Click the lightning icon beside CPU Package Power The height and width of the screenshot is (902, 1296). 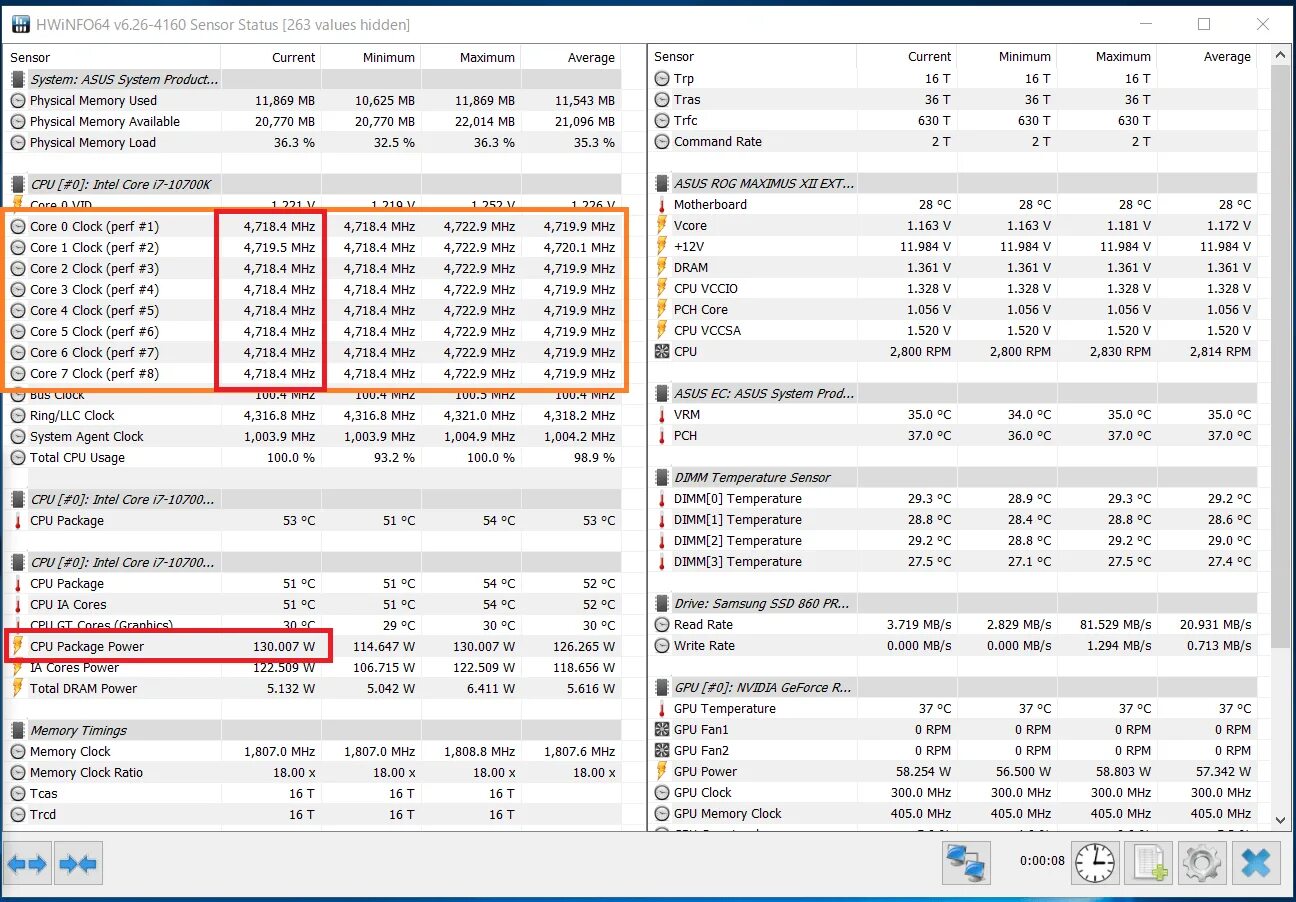(x=17, y=647)
